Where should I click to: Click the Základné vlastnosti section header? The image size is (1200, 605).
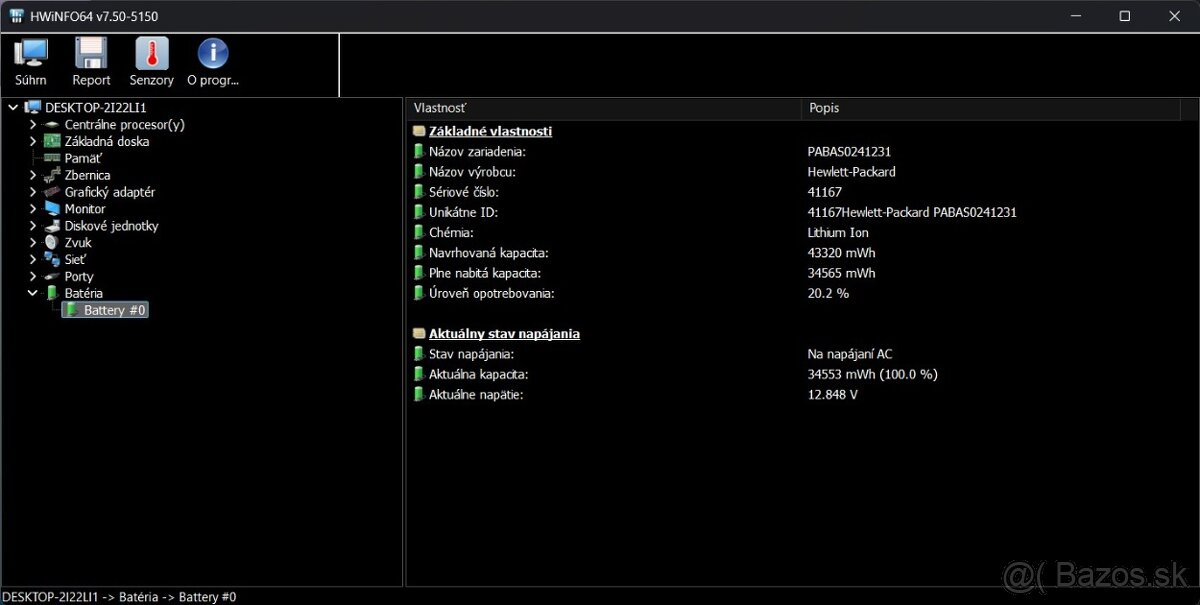[x=490, y=131]
